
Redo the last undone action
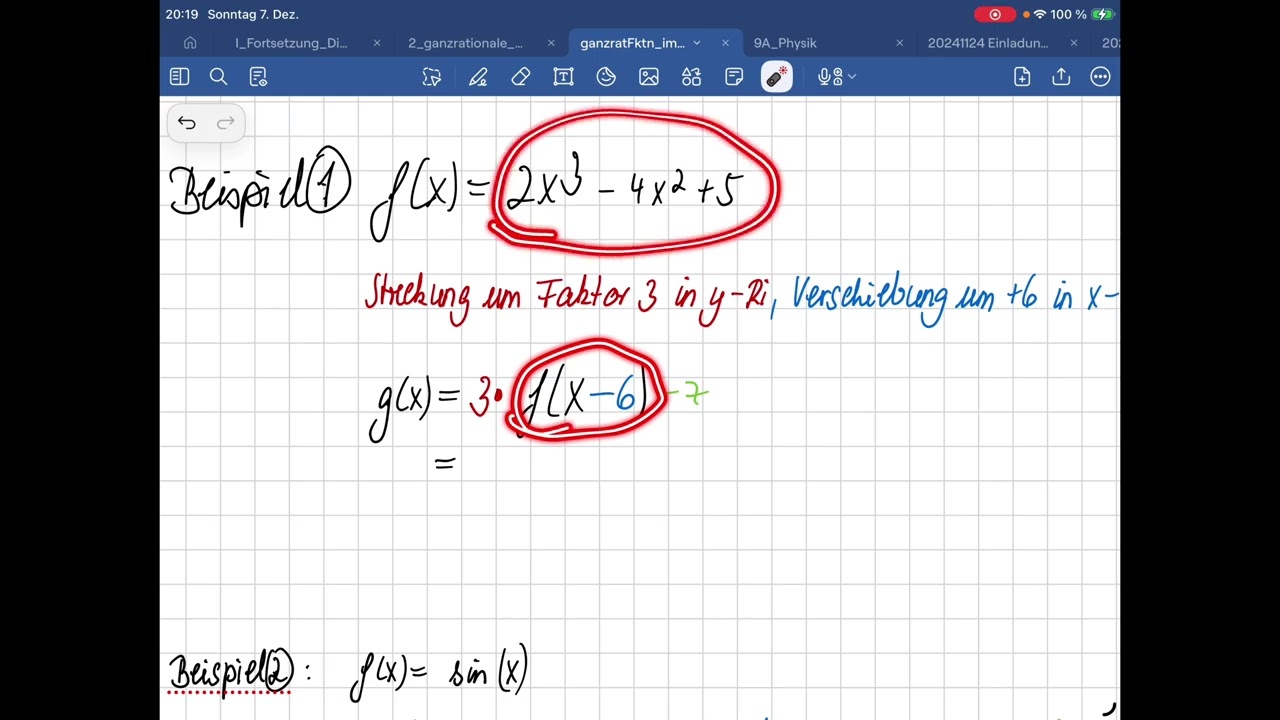(x=225, y=123)
